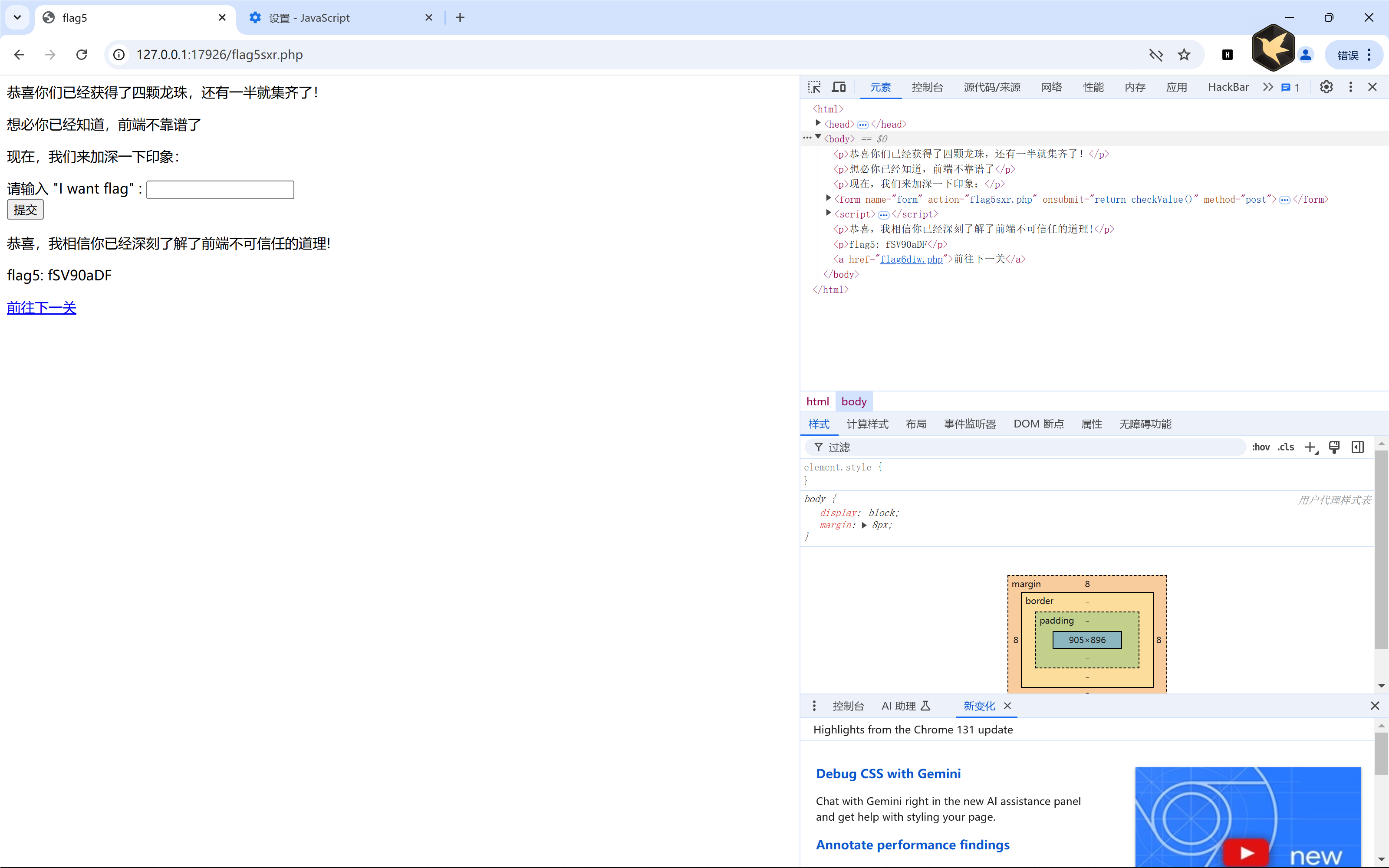Click the Chrome error update button

(x=1353, y=55)
